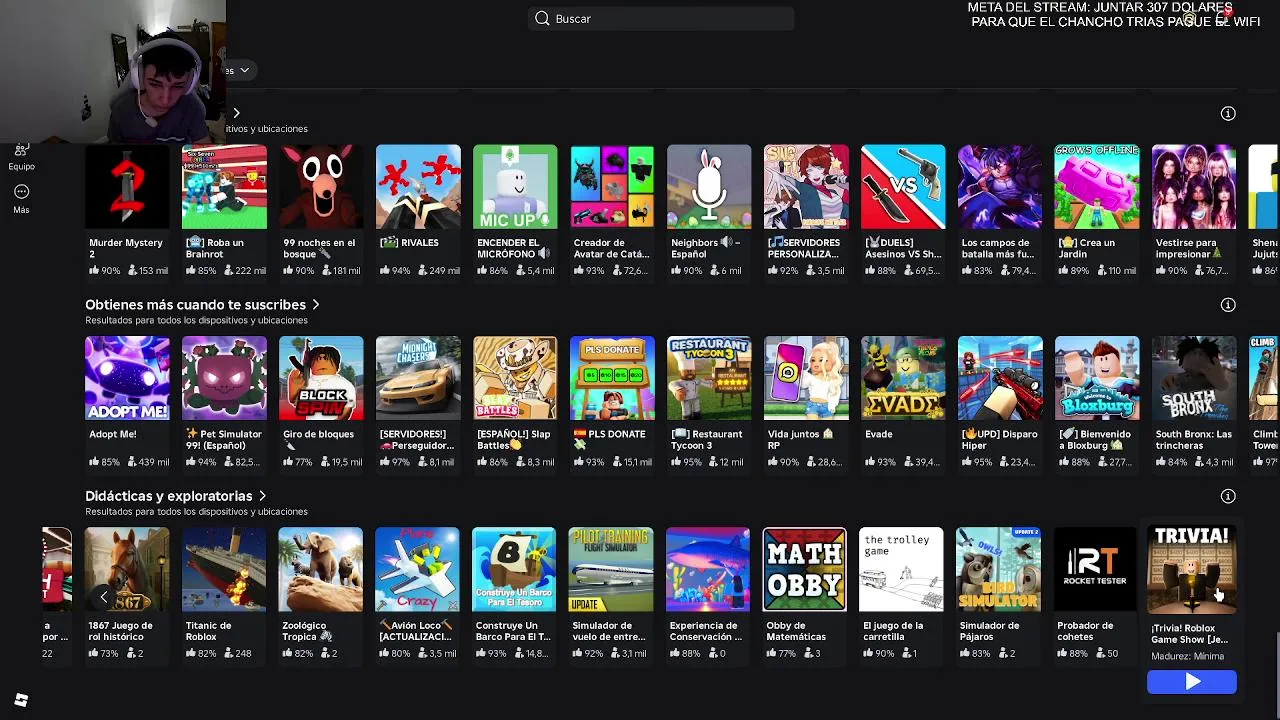Focus the Buscar search field
The width and height of the screenshot is (1280, 720).
661,18
